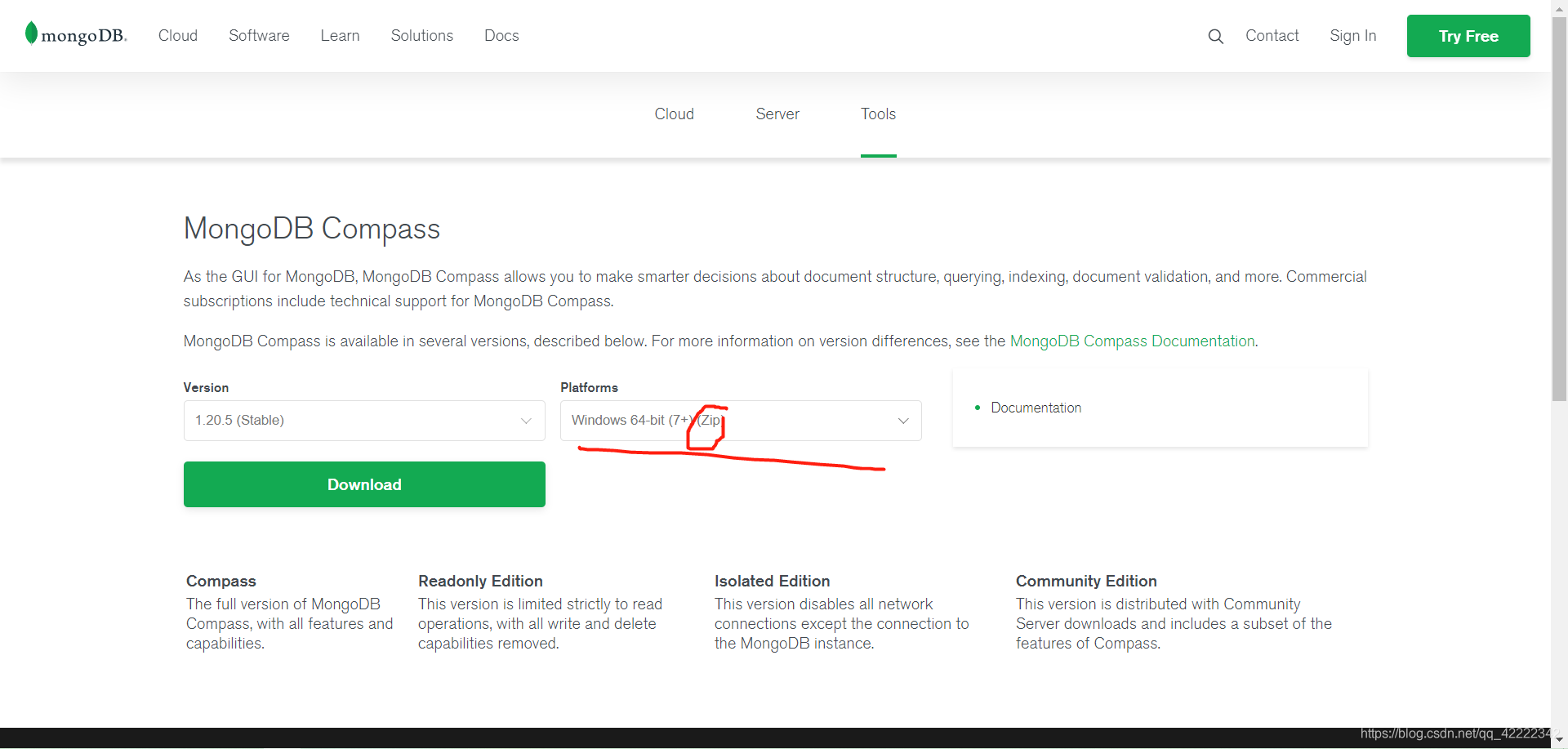Expand the Version 1.20.5 (Stable) dropdown
Image resolution: width=1568 pixels, height=749 pixels.
click(364, 421)
